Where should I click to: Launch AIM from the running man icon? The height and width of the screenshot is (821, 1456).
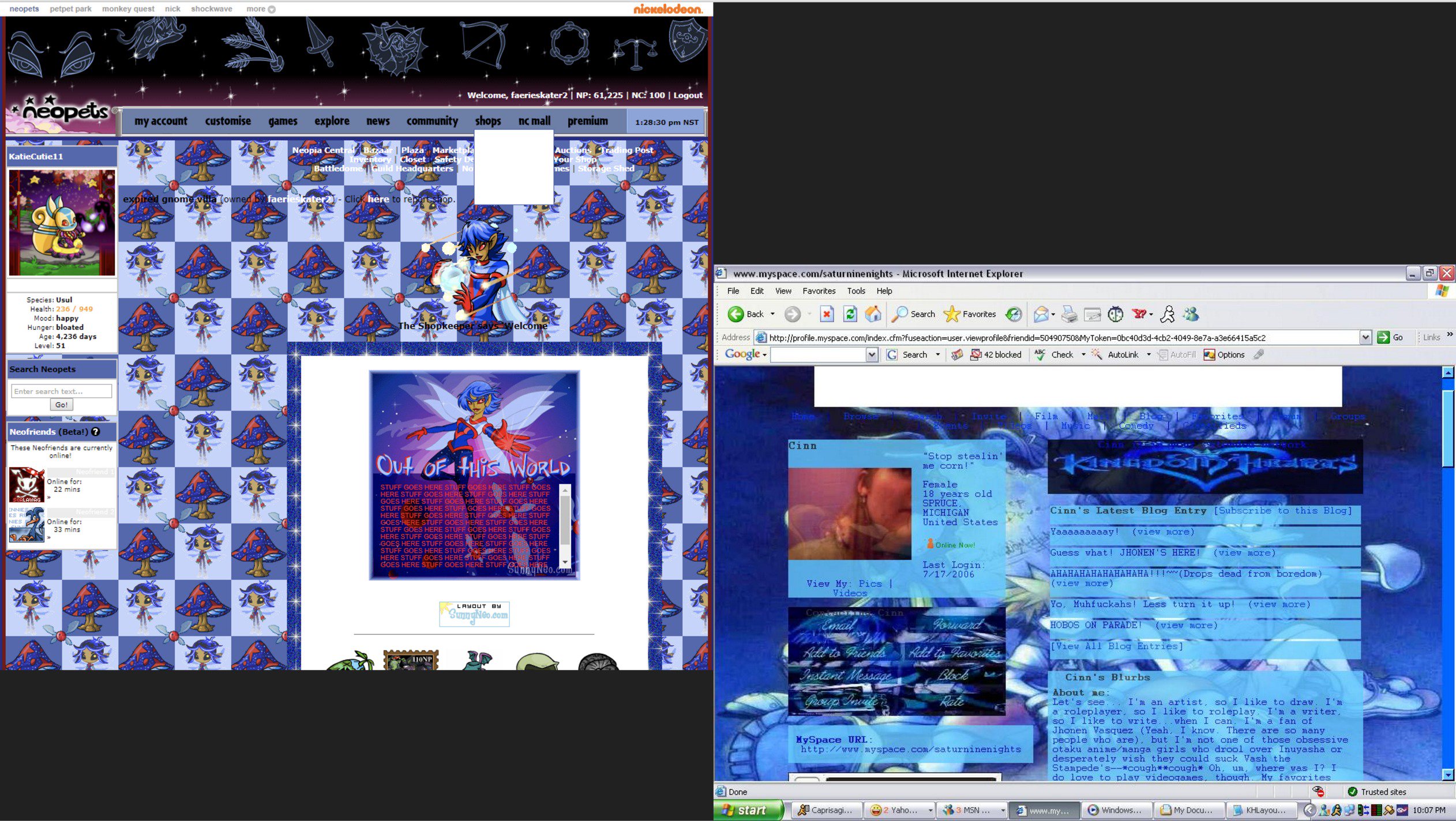tap(1168, 314)
